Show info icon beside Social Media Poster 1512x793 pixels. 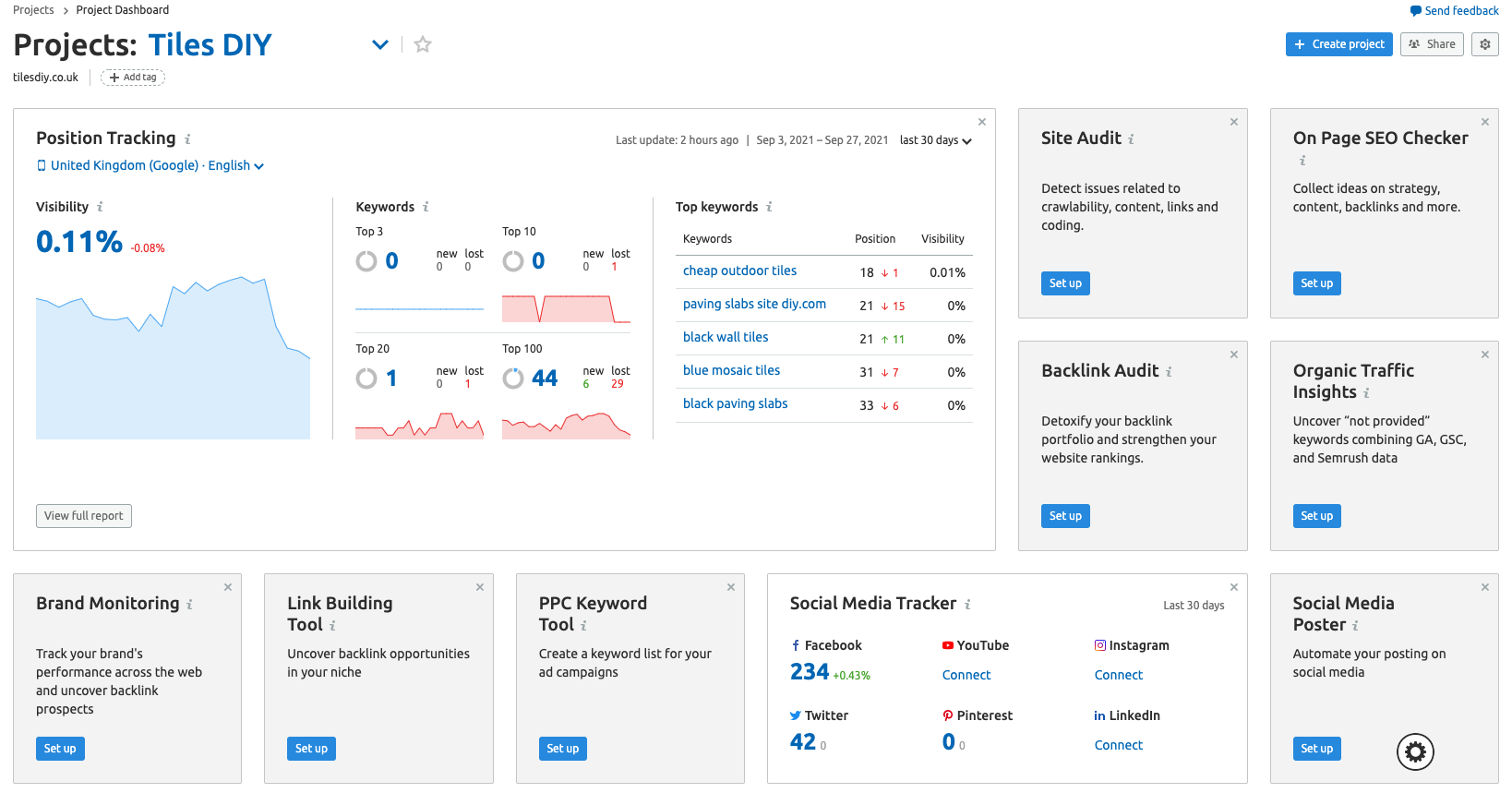[x=1355, y=626]
